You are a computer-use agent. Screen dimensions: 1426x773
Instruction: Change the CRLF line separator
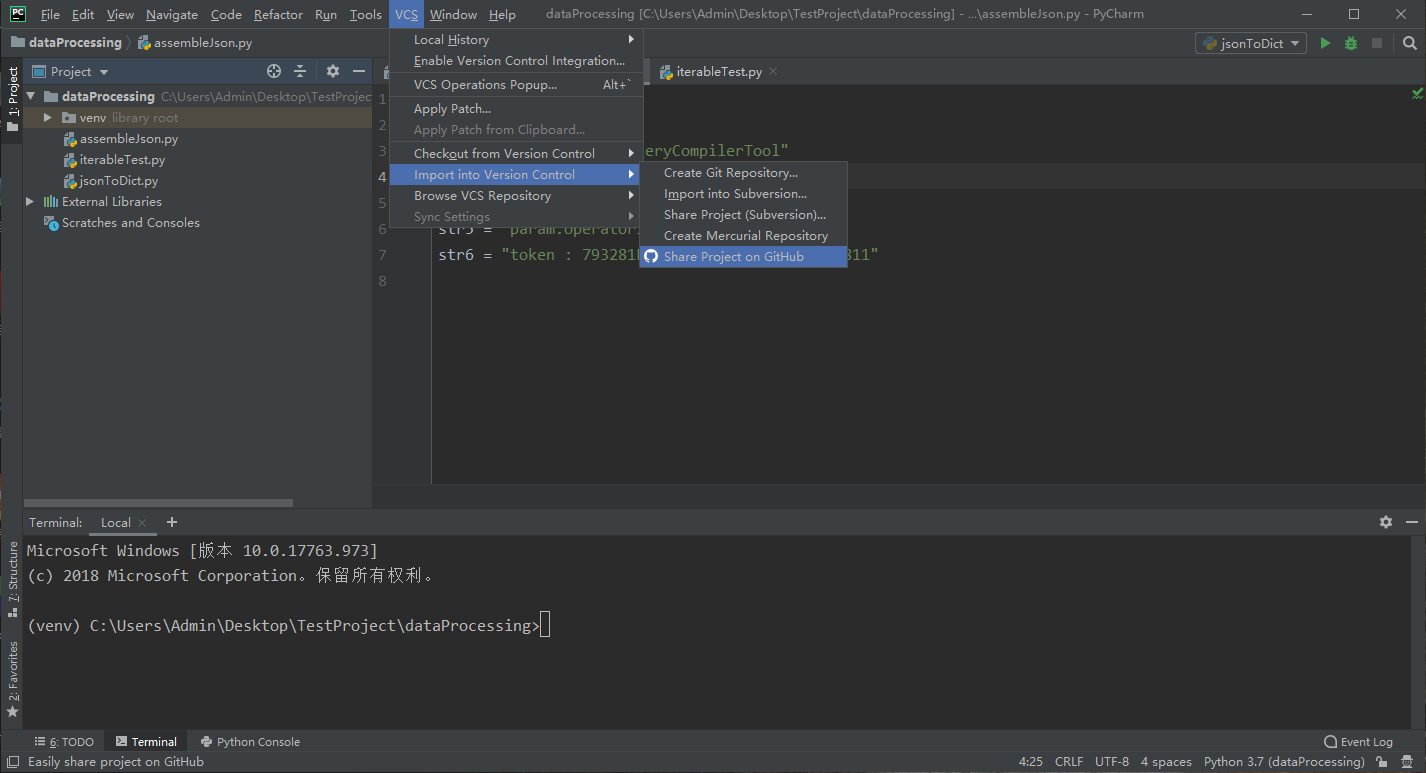(1069, 762)
